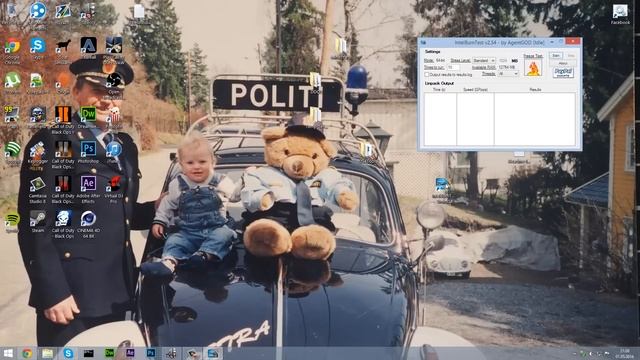Open Skype from the taskbar

click(x=68, y=353)
